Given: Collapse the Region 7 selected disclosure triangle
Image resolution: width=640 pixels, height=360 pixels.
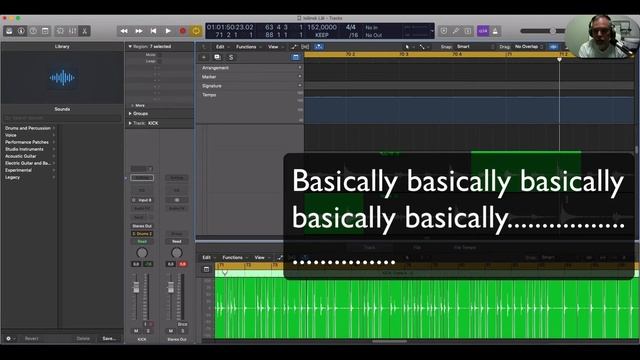Looking at the screenshot, I should (130, 47).
